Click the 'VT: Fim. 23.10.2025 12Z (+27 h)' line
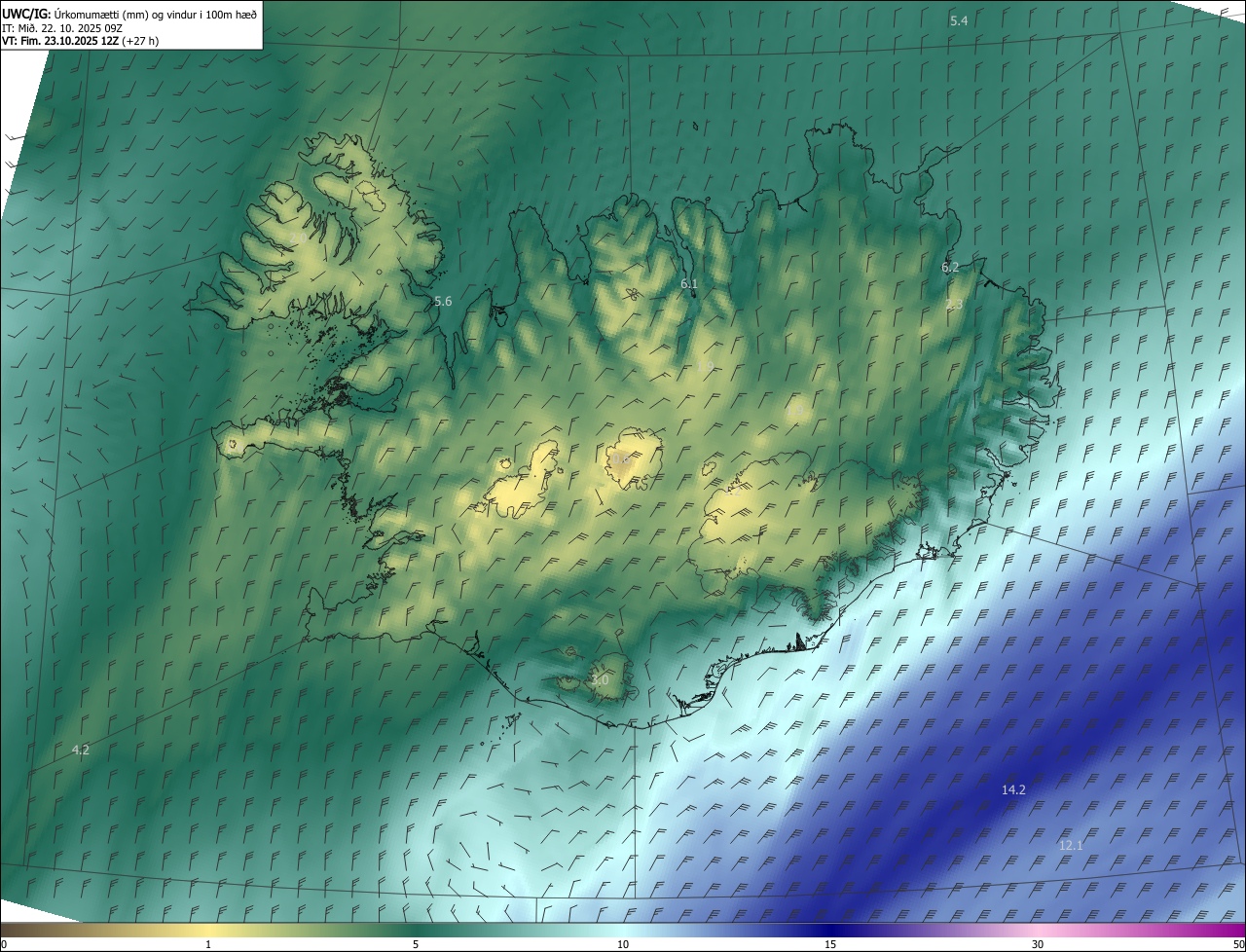1246x952 pixels. (81, 41)
